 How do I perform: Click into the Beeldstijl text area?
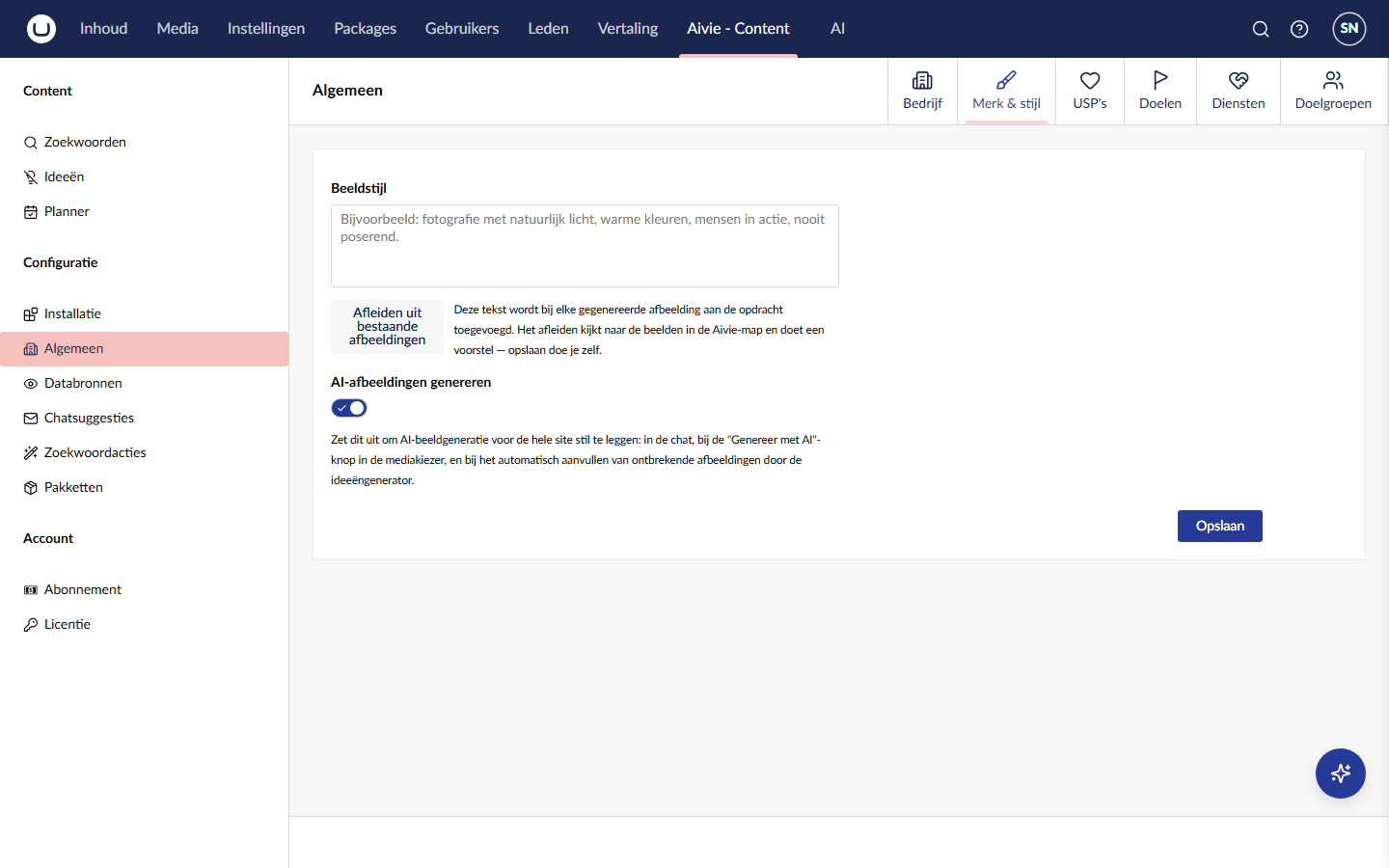pyautogui.click(x=585, y=246)
